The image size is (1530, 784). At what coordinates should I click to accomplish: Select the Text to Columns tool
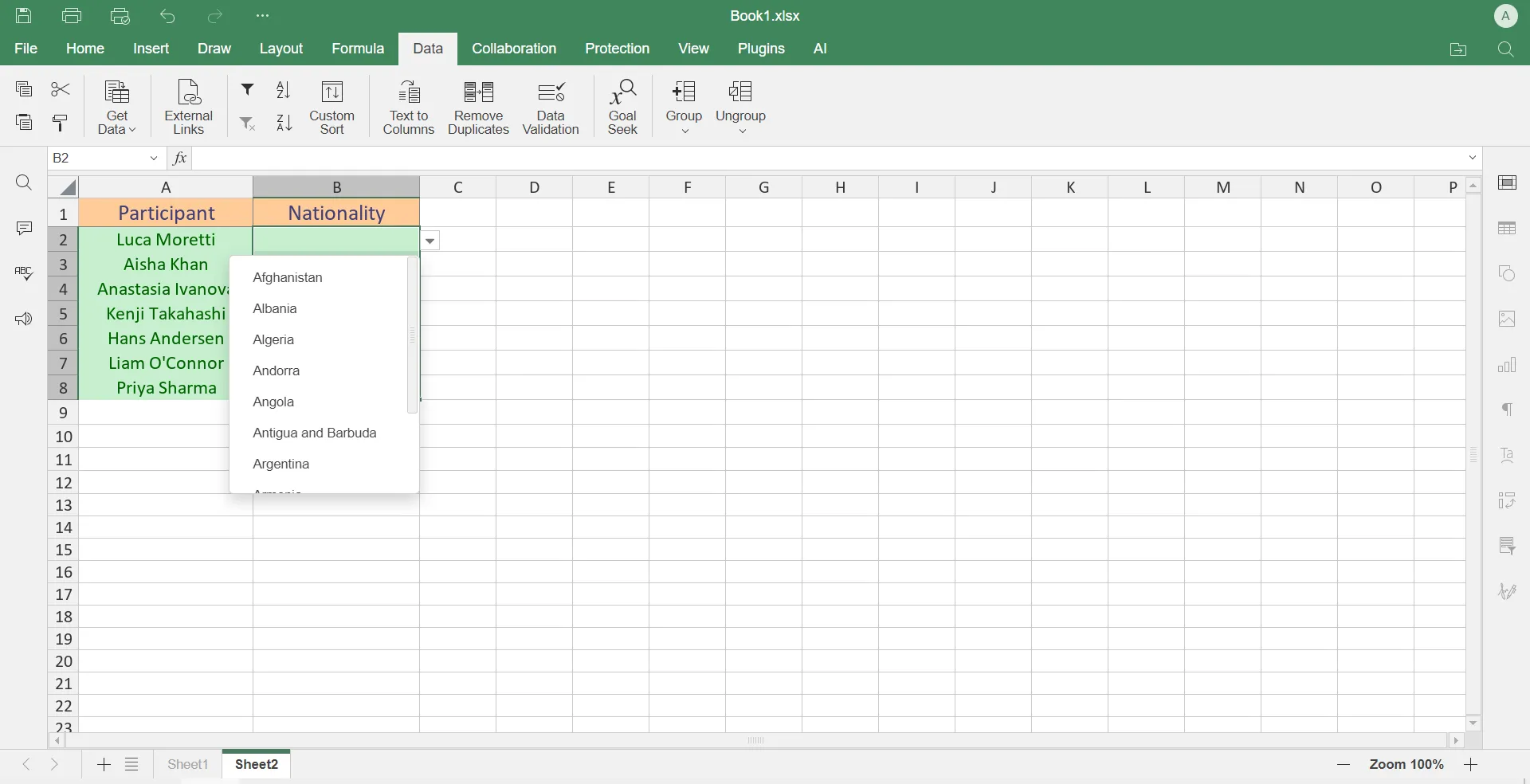pyautogui.click(x=409, y=106)
